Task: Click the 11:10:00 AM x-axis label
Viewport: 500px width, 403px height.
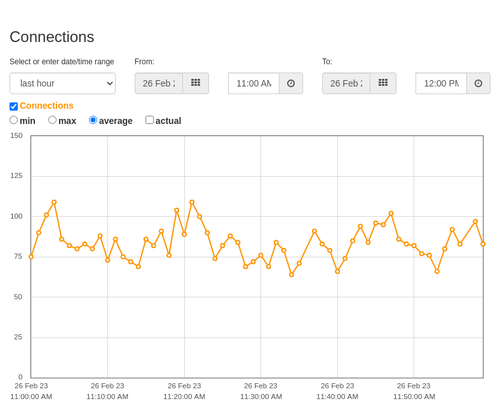Action: tap(107, 391)
